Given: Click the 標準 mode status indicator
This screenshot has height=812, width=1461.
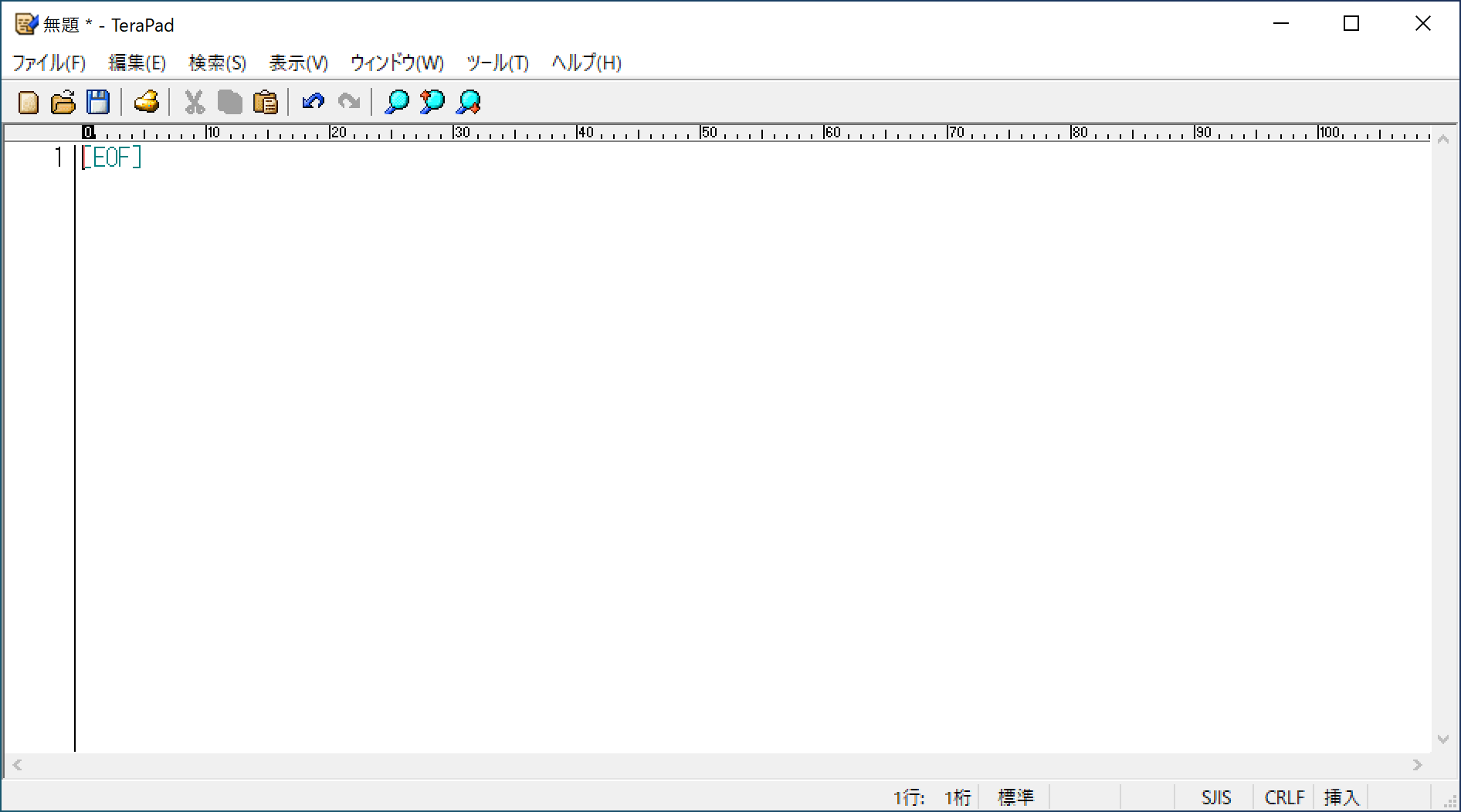Looking at the screenshot, I should tap(1015, 797).
